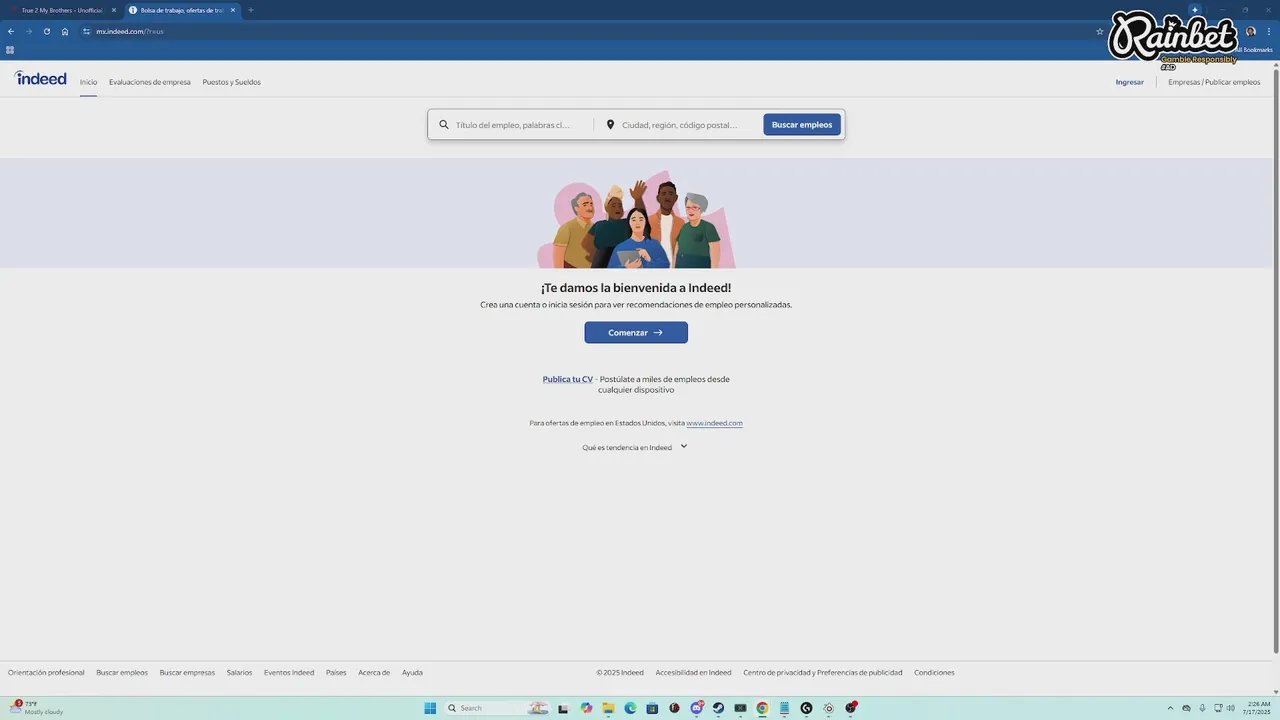Open Orientación profesional footer link
The image size is (1280, 720).
[x=46, y=673]
